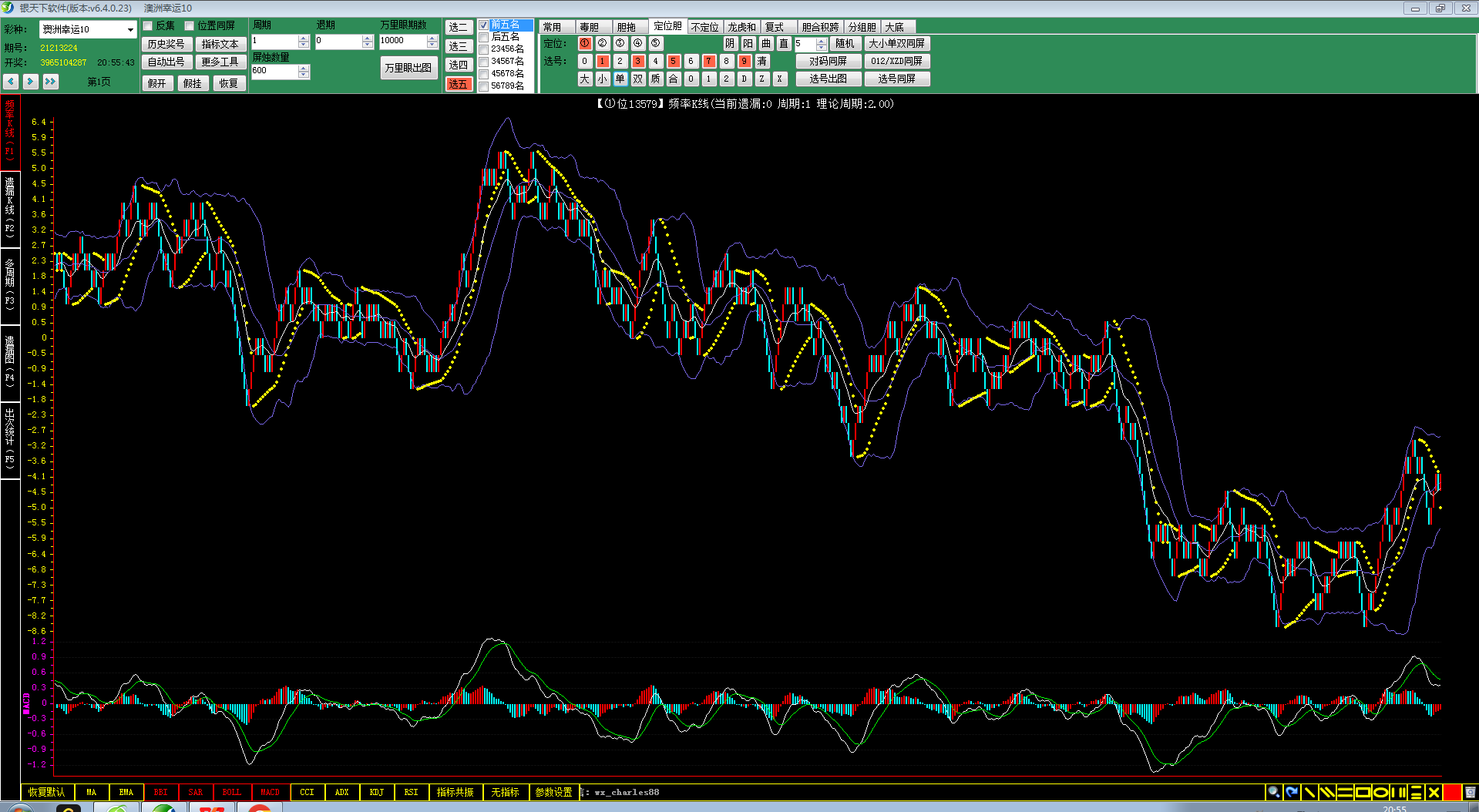This screenshot has width=1479, height=812.
Task: Decrease the 周期 value with down arrow
Action: coord(304,45)
